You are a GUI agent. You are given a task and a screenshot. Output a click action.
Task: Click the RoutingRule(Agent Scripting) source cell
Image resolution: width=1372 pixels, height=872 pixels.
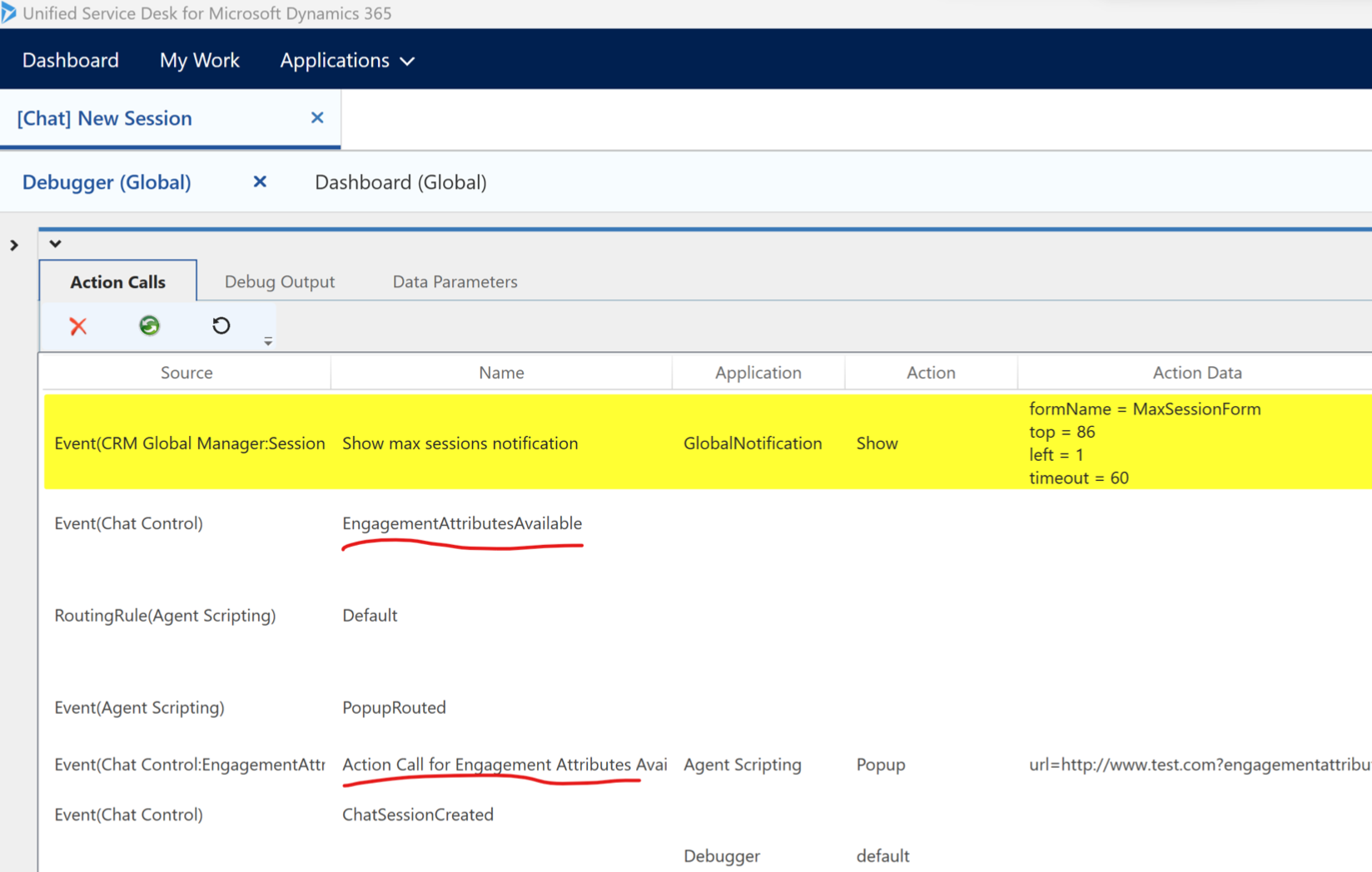click(x=165, y=616)
